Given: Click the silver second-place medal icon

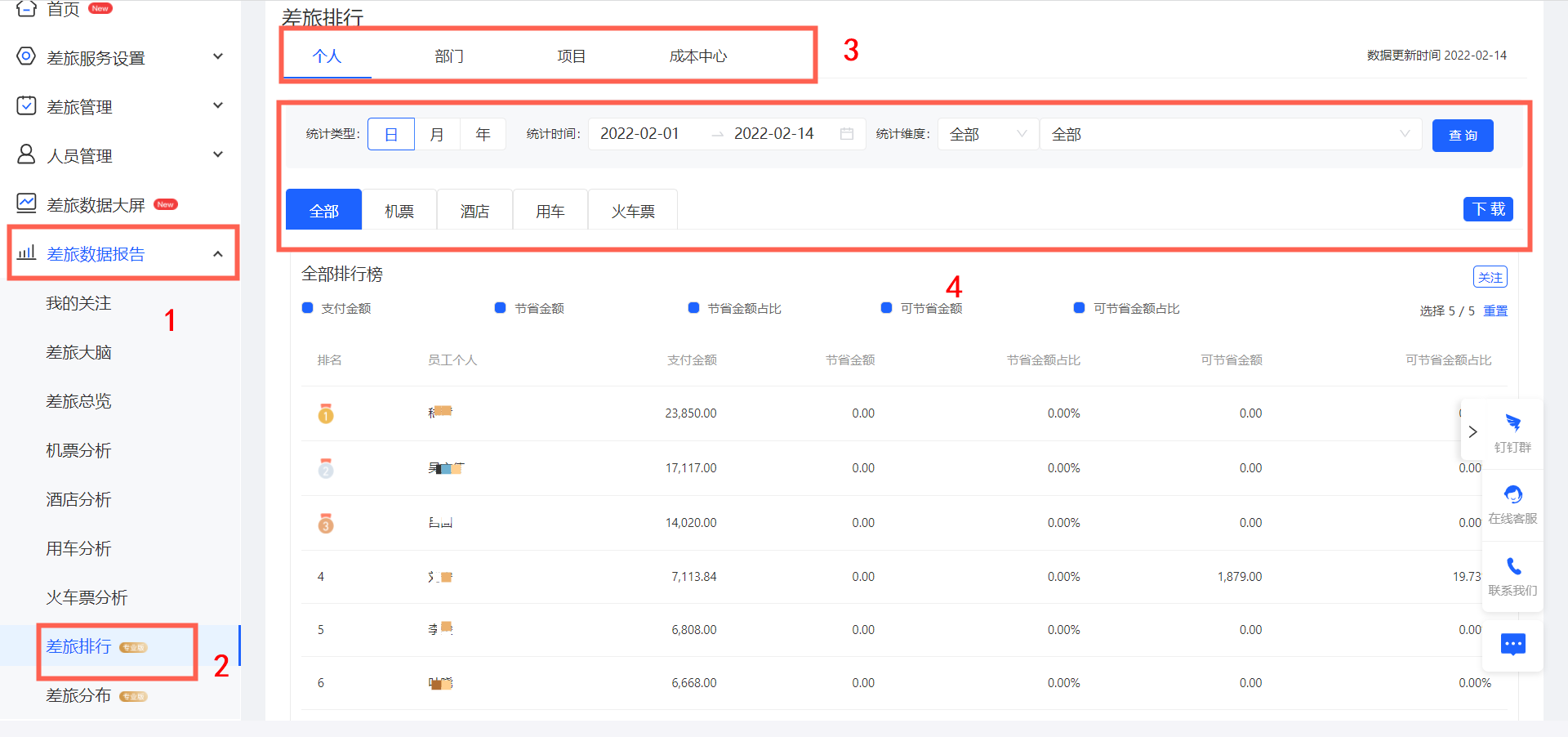Looking at the screenshot, I should tap(326, 468).
